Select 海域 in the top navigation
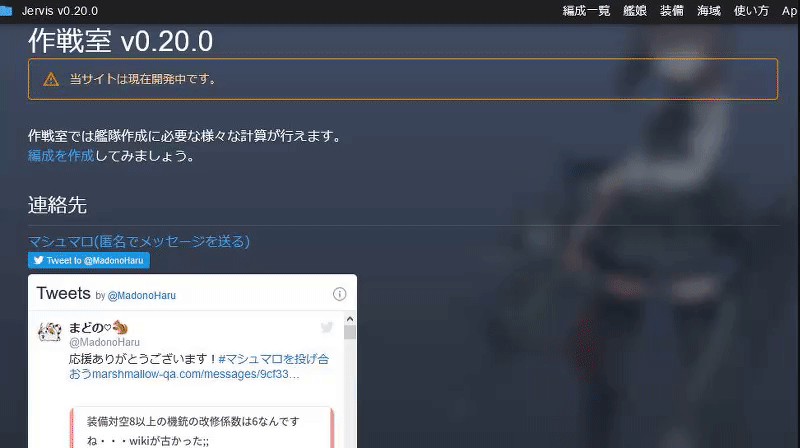The width and height of the screenshot is (800, 448). tap(709, 11)
